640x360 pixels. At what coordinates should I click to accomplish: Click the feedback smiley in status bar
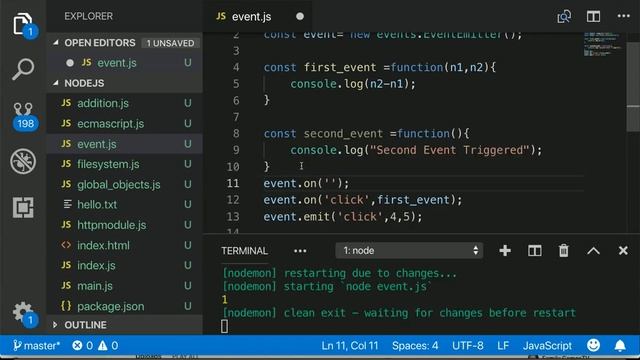[593, 345]
